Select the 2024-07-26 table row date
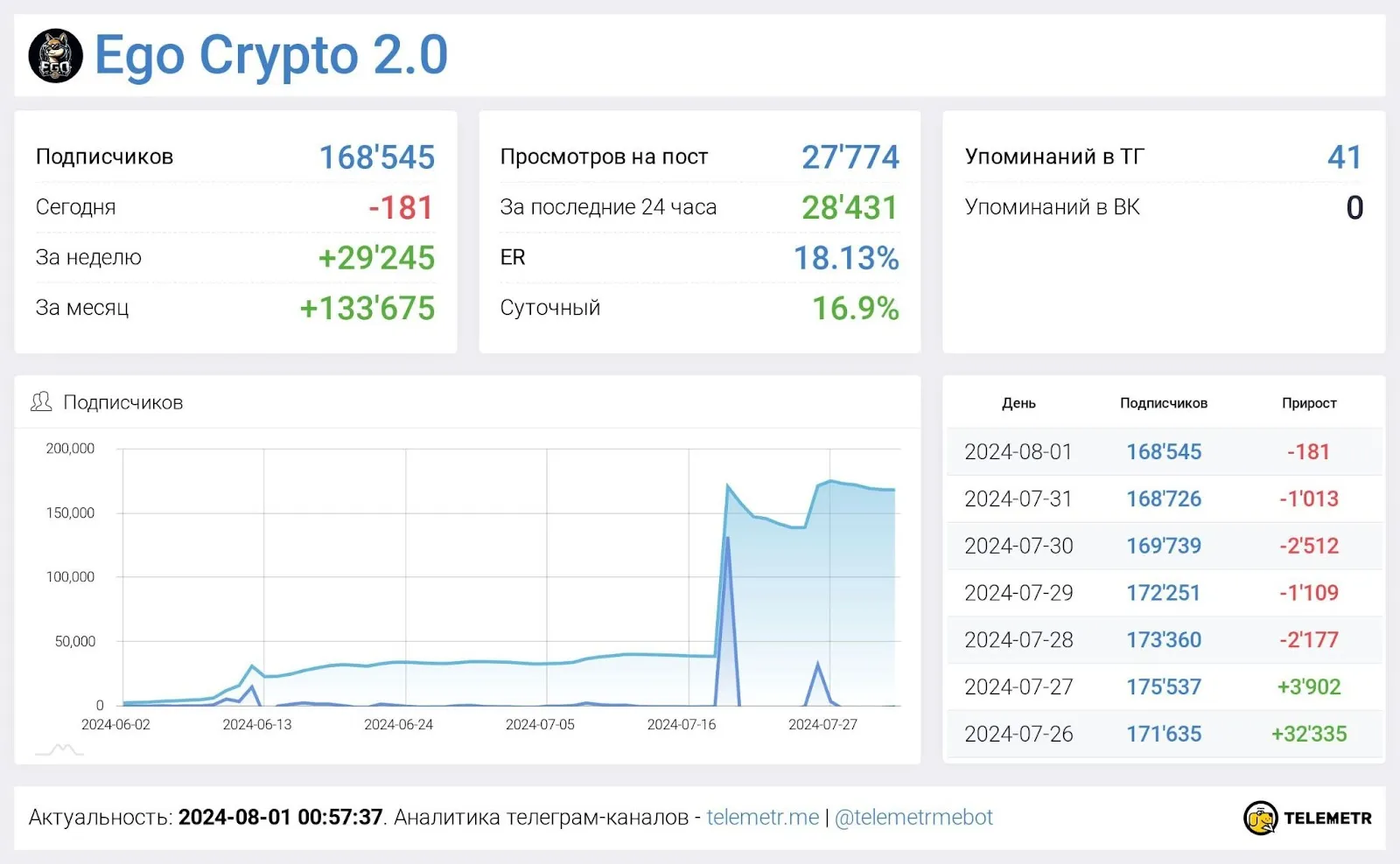Screen dimensions: 1400x864 pos(1018,735)
